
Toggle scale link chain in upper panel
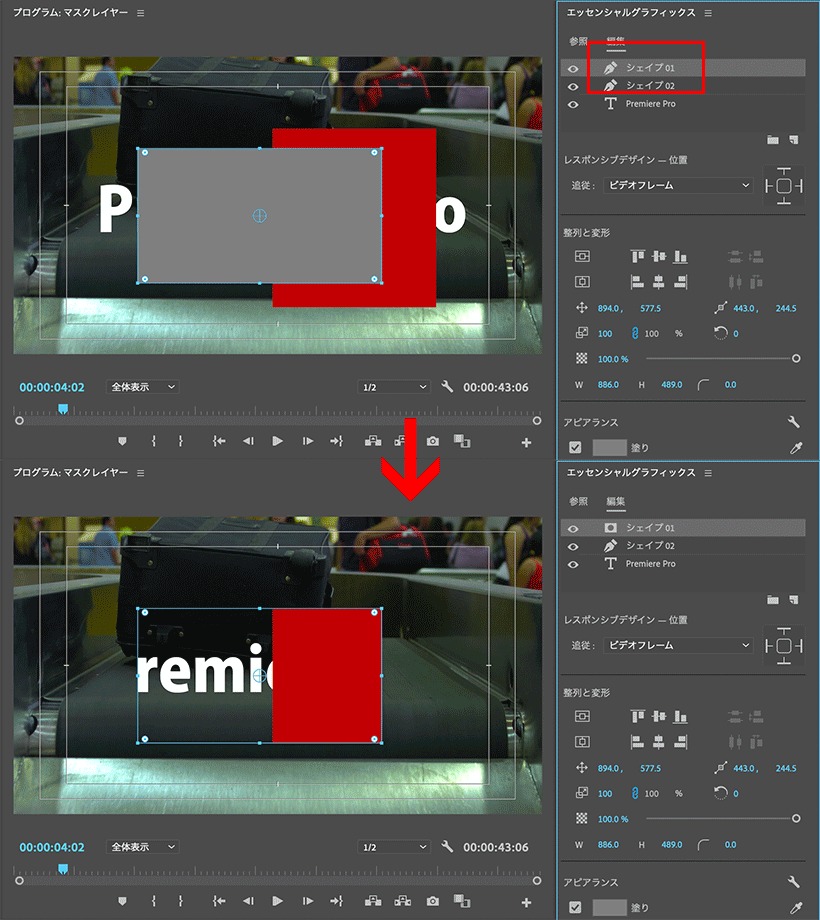click(635, 333)
